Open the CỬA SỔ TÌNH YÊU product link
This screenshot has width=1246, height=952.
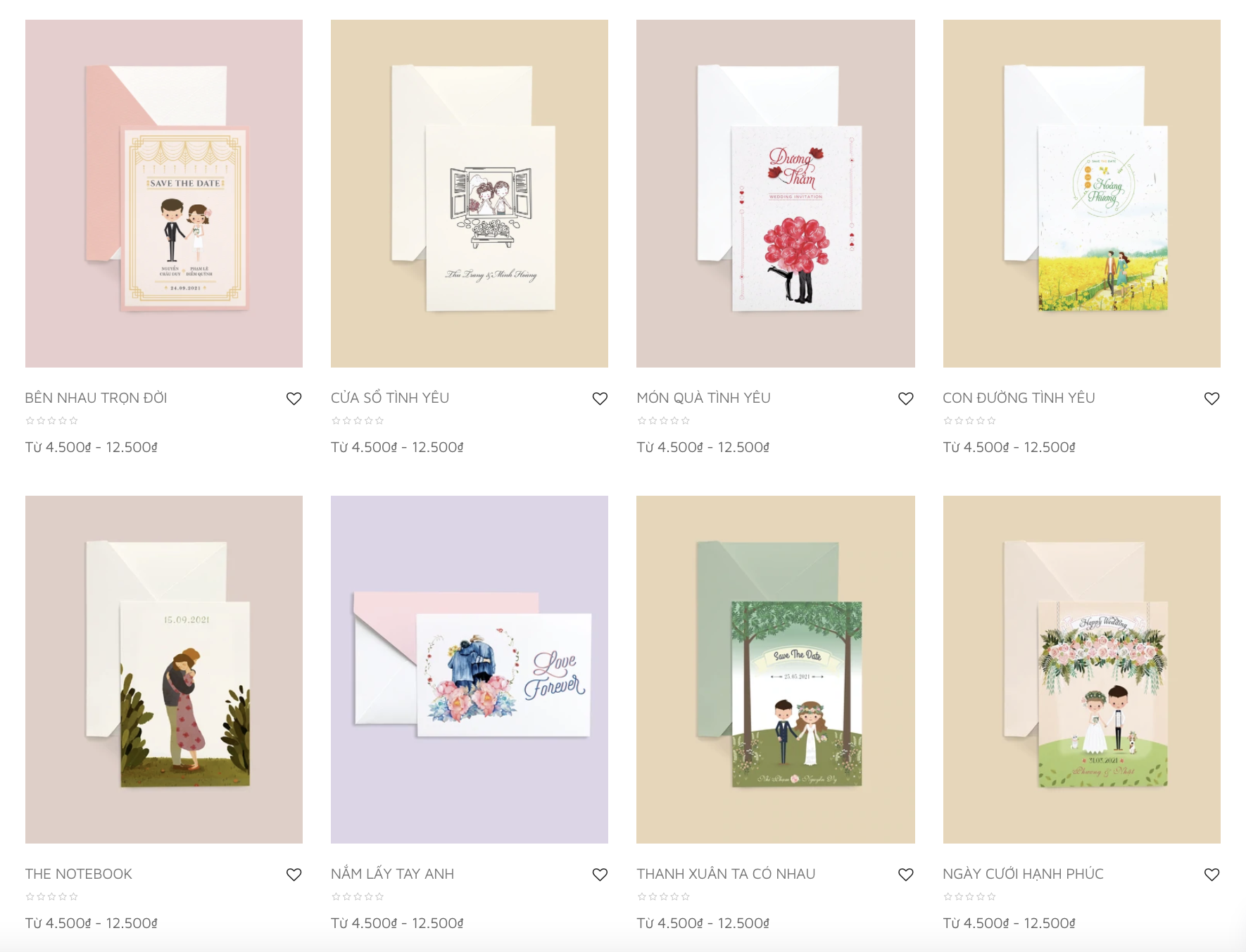390,398
